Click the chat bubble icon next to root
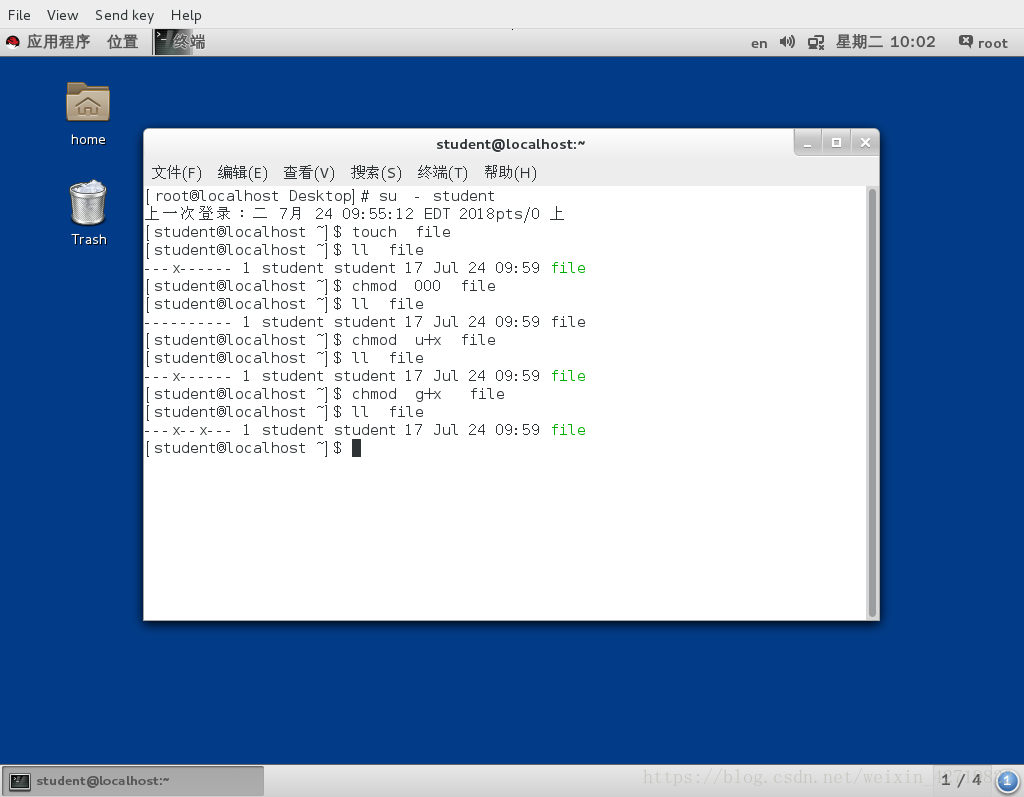Screen dimensions: 1024x797 coord(965,42)
